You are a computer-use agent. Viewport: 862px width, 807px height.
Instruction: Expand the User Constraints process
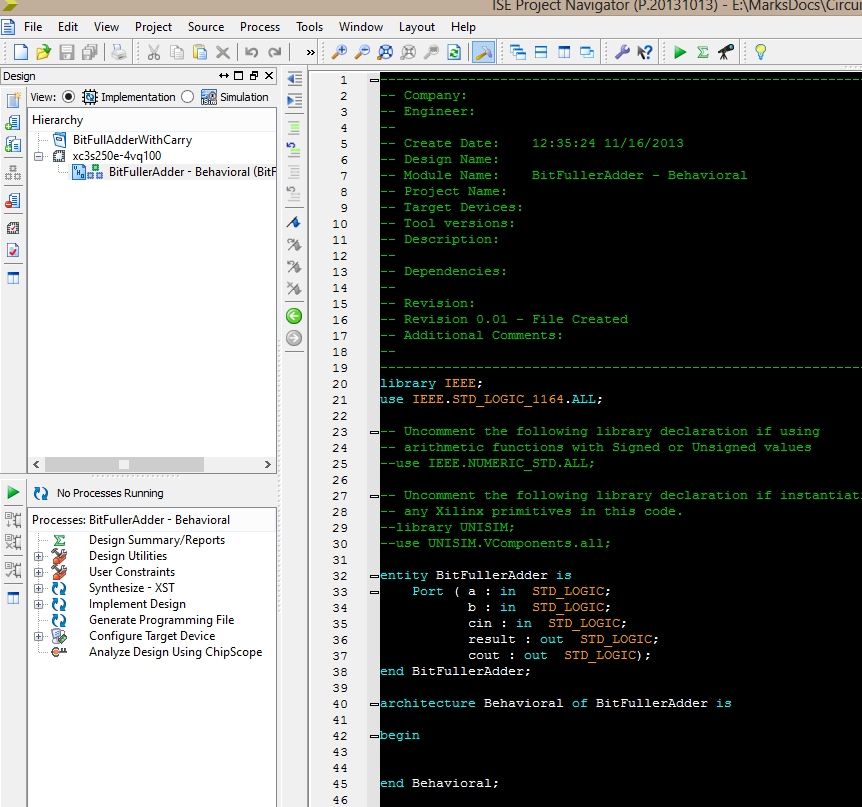(x=38, y=572)
